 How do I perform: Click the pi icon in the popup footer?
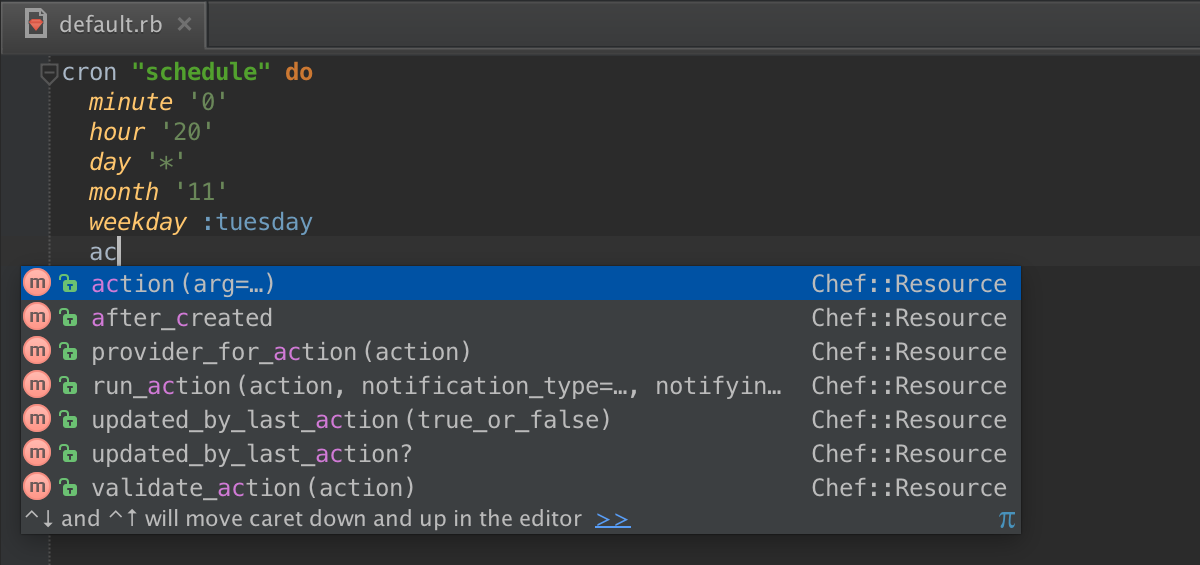click(1006, 519)
